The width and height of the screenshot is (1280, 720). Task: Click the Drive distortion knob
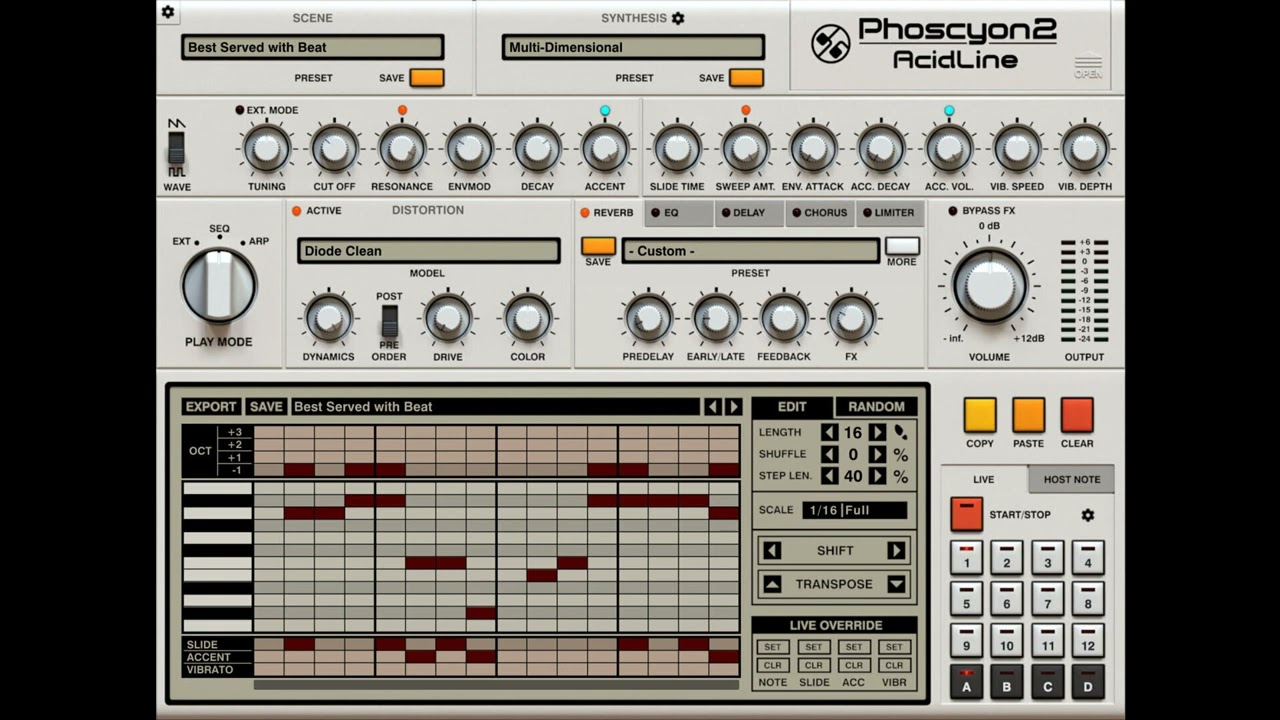pyautogui.click(x=448, y=318)
